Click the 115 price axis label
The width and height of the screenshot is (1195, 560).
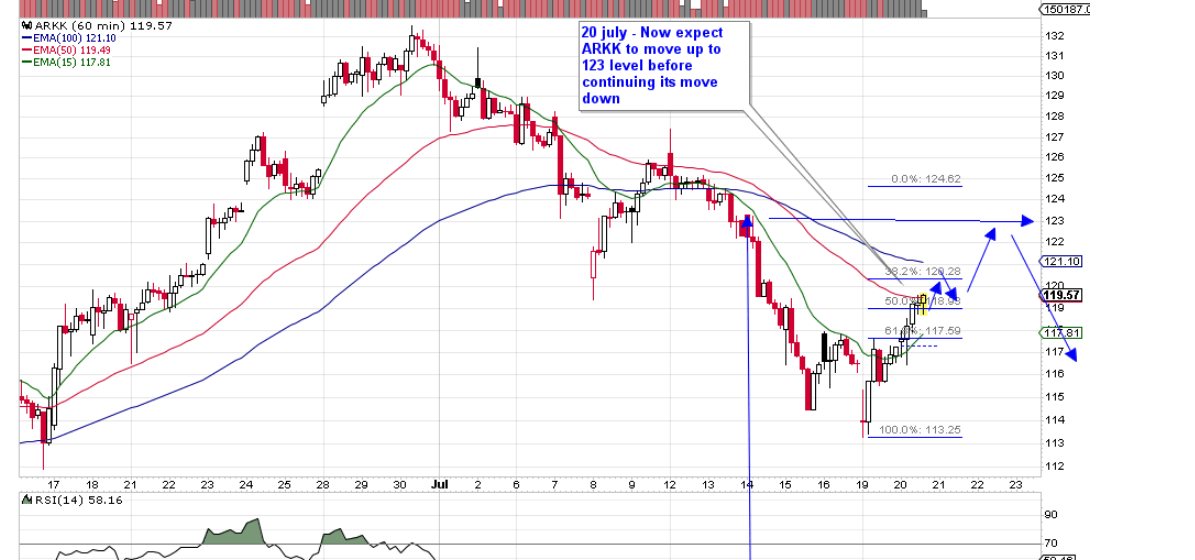coord(1055,397)
